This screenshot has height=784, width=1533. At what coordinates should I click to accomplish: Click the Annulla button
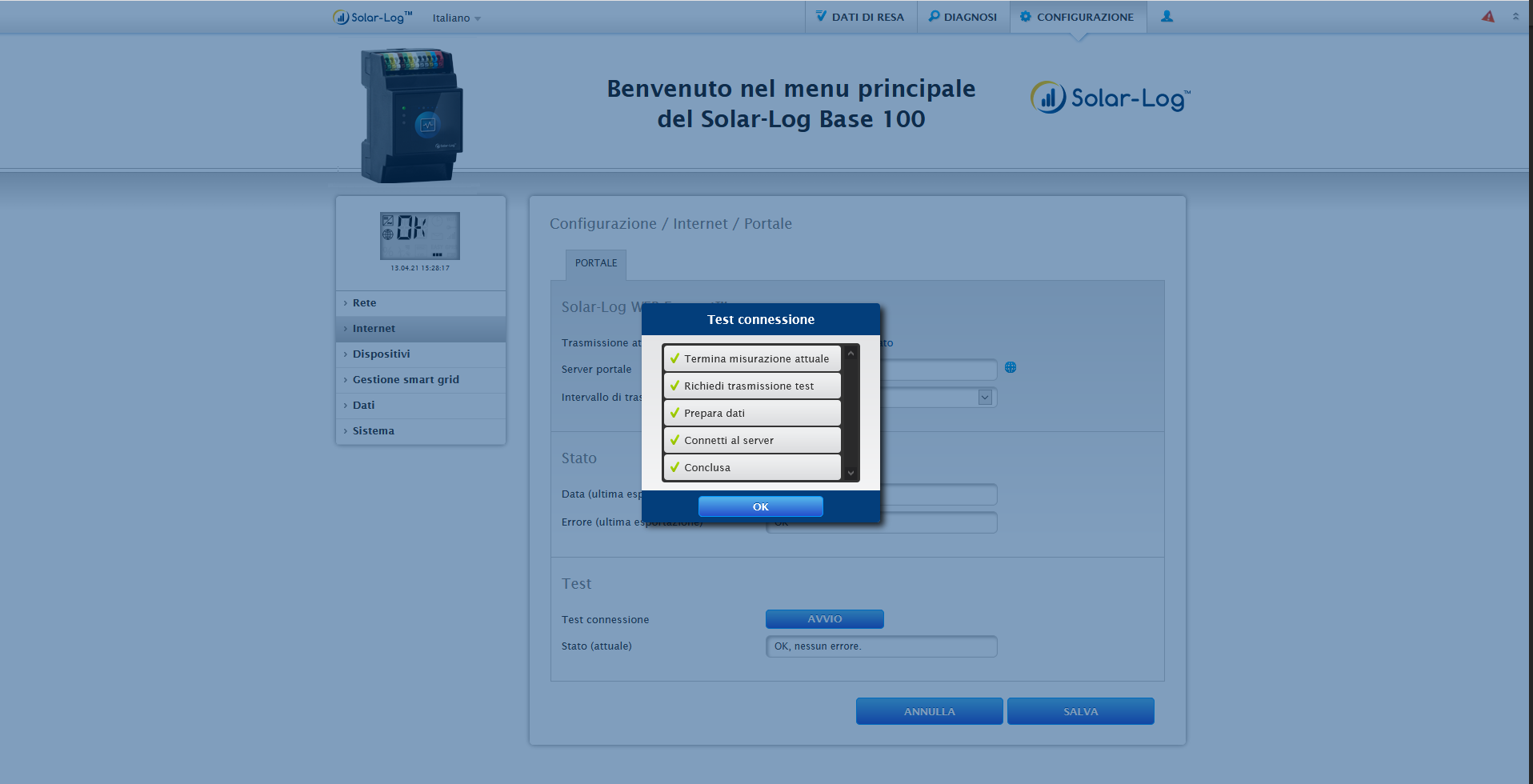[x=929, y=711]
